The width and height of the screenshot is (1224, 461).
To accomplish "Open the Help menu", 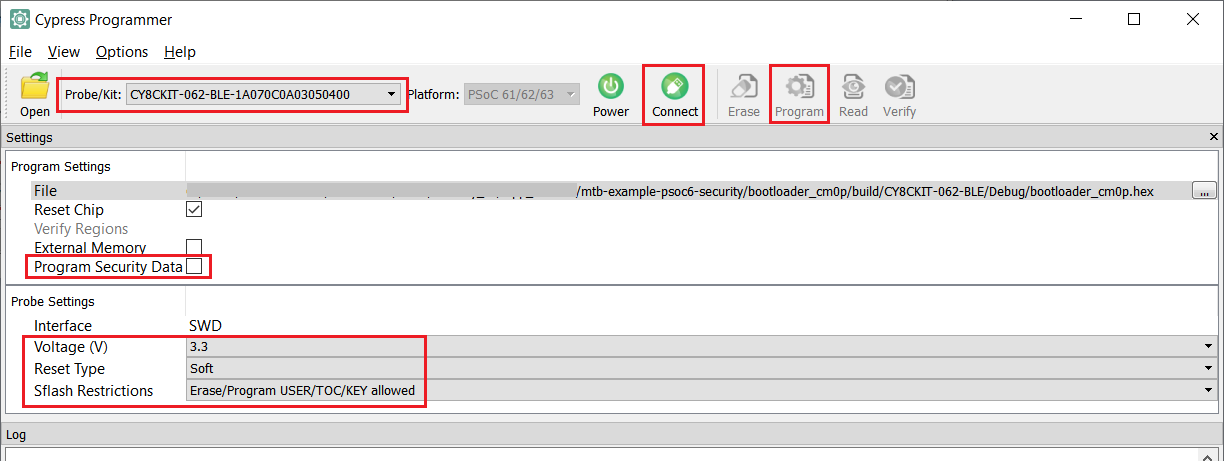I will pyautogui.click(x=180, y=52).
